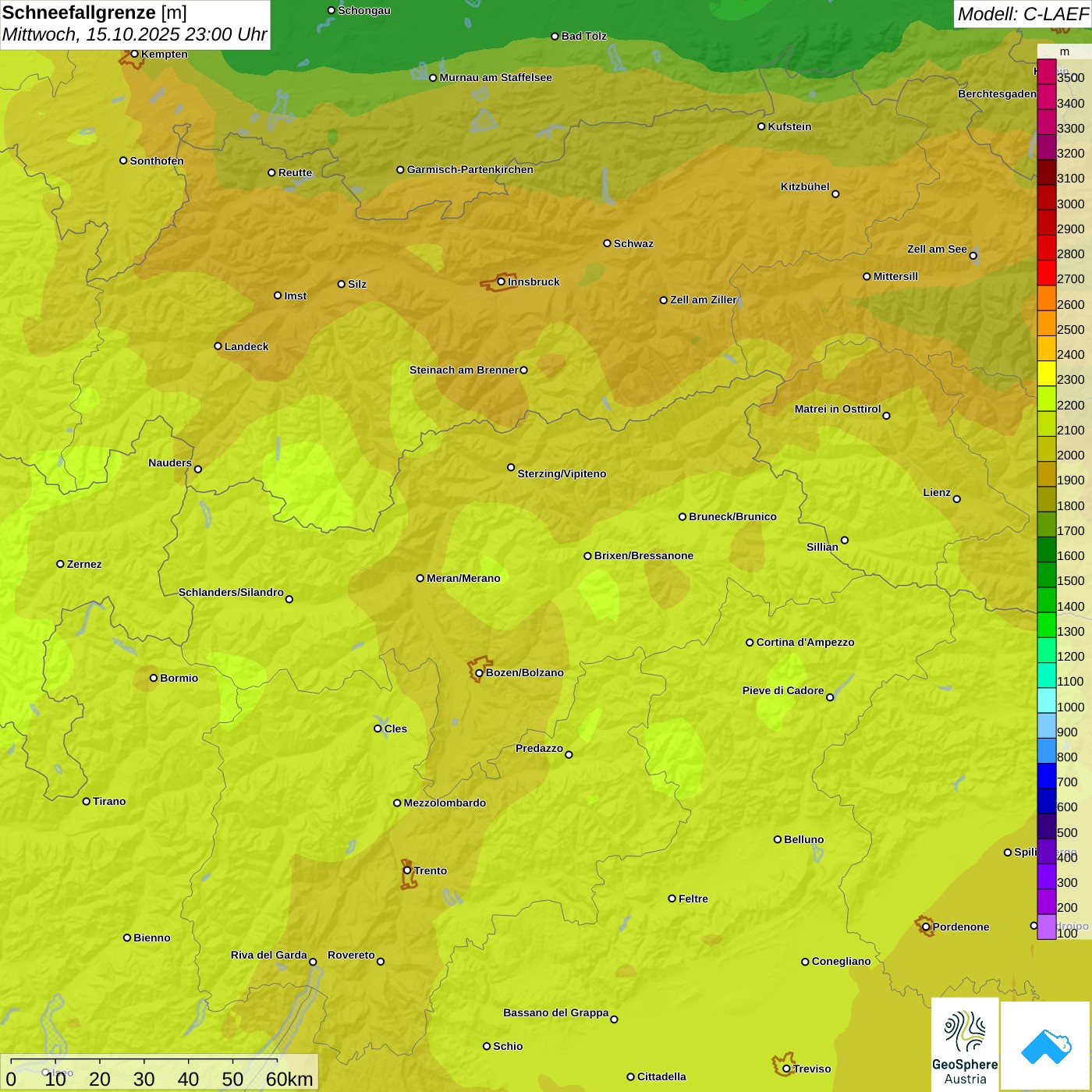1092x1092 pixels.
Task: Click the 'Bruneck/Brunico' label
Action: (x=733, y=516)
